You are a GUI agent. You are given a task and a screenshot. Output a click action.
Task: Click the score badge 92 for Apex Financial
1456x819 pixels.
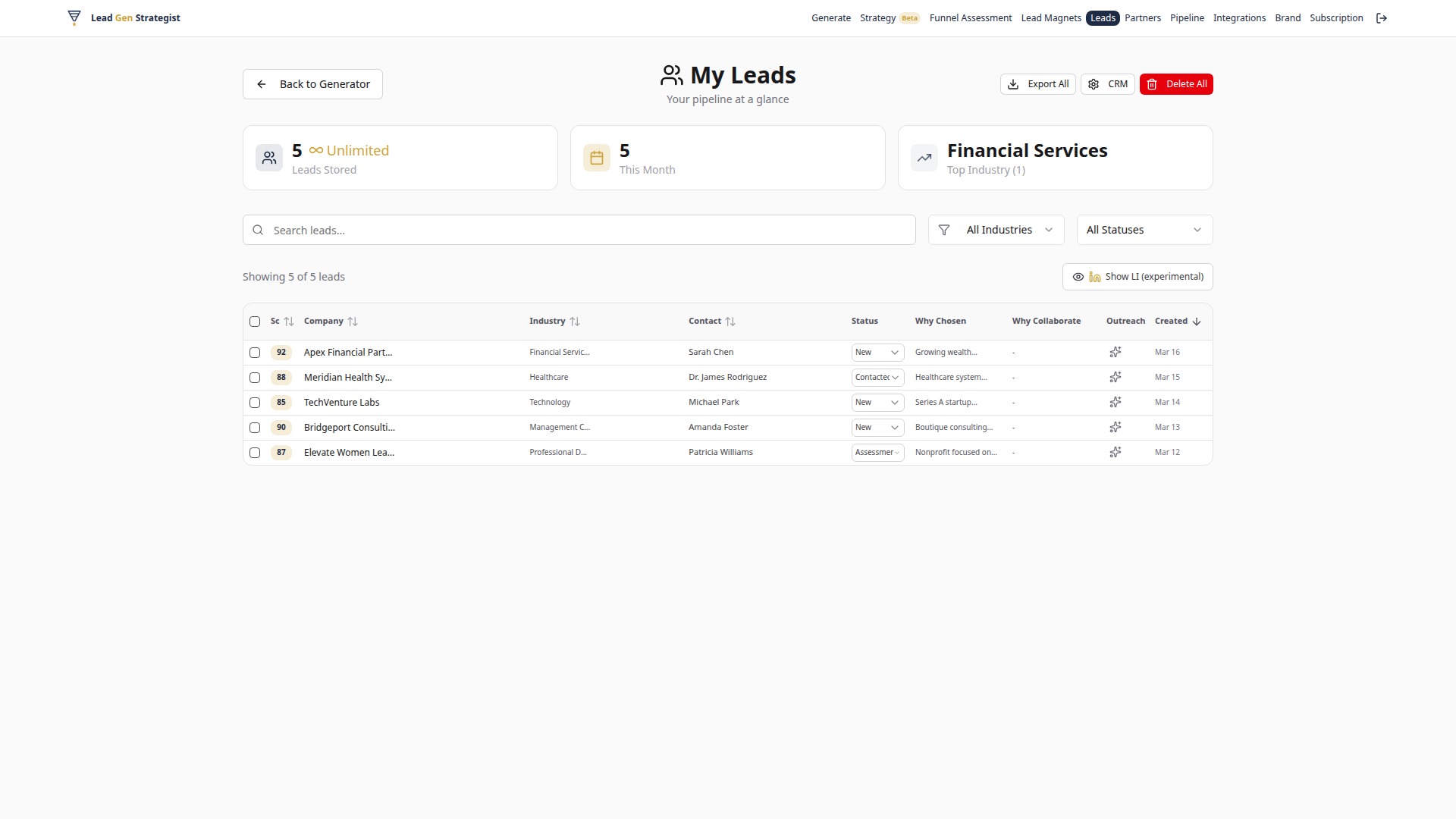click(x=281, y=352)
